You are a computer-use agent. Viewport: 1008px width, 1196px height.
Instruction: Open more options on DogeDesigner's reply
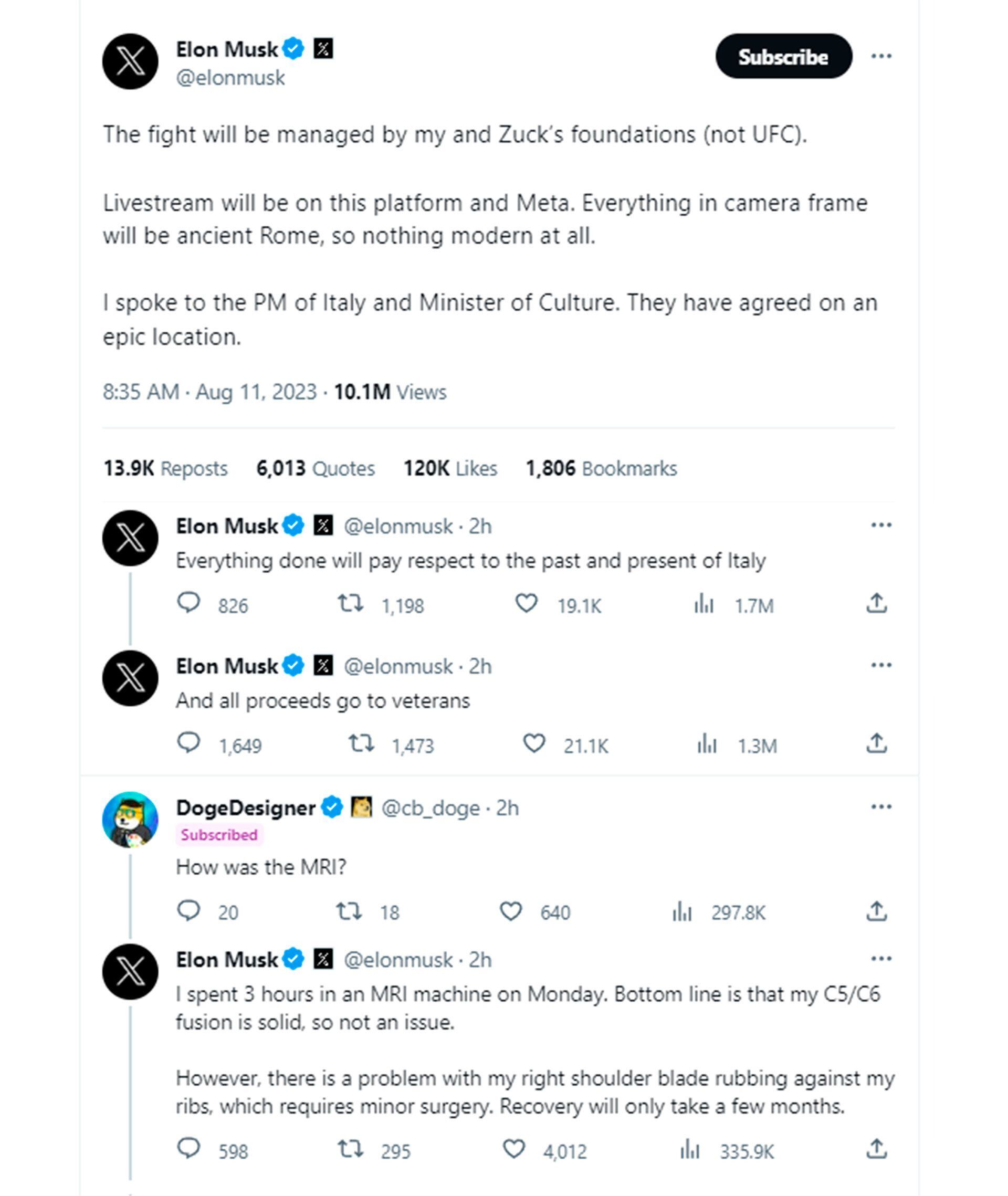click(x=880, y=807)
